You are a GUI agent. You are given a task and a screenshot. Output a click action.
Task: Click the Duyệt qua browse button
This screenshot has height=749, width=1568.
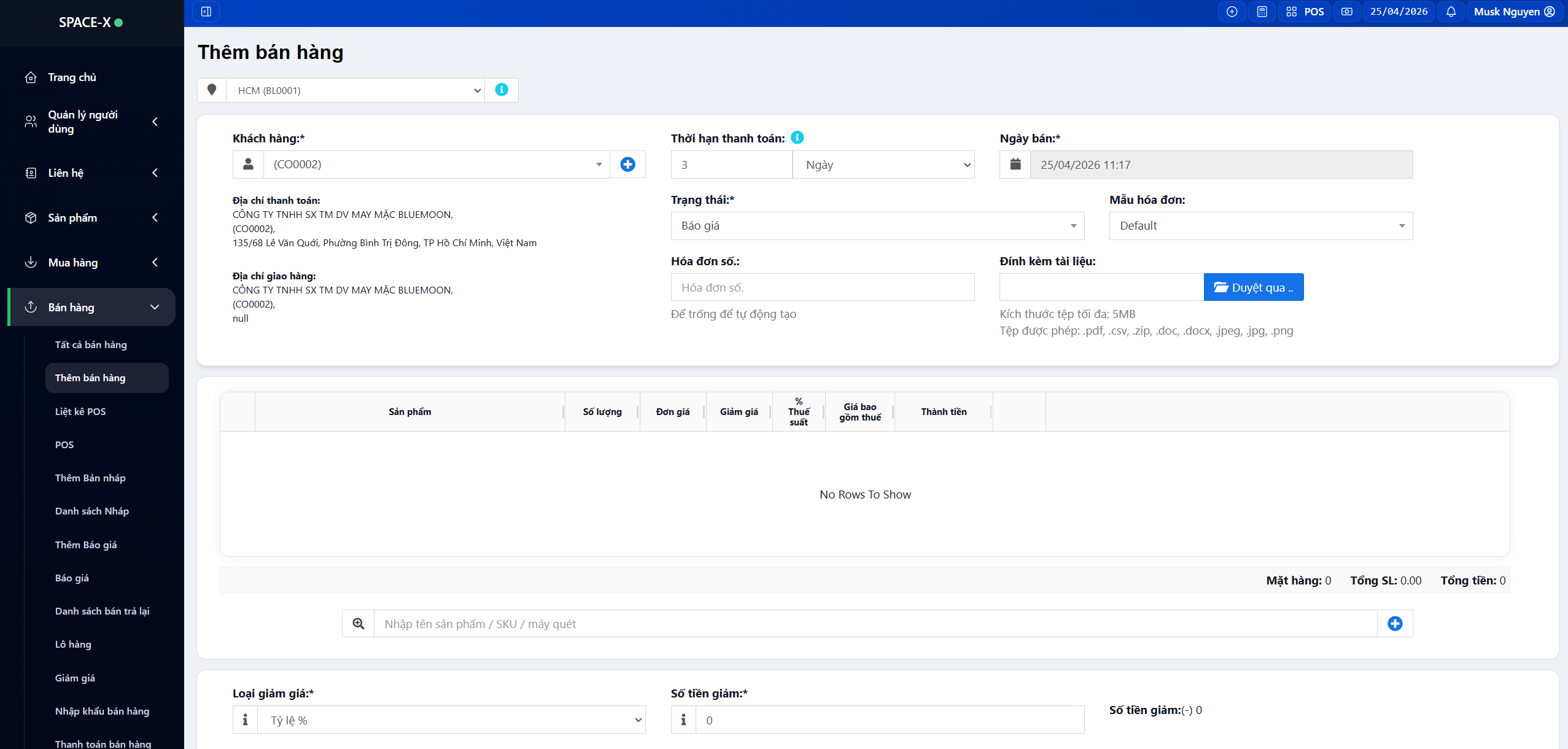point(1253,287)
